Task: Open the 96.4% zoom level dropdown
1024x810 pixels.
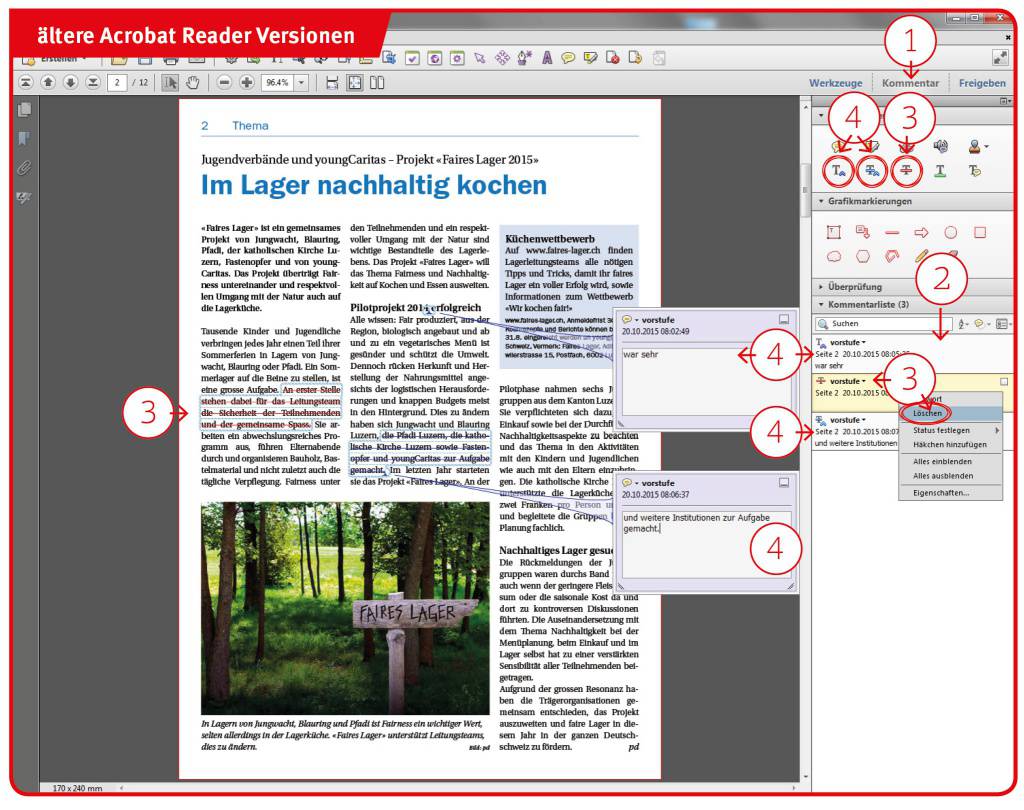Action: [302, 83]
